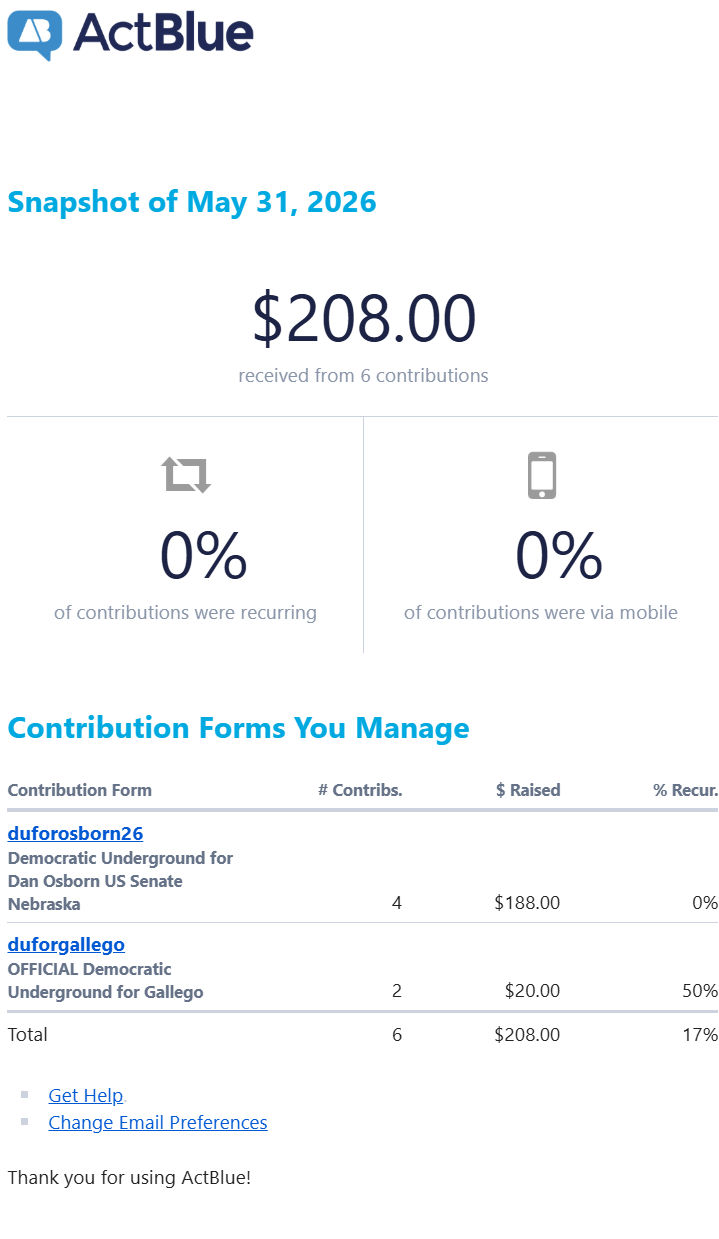
Task: Open the duforosborn26 contribution form
Action: pyautogui.click(x=76, y=833)
